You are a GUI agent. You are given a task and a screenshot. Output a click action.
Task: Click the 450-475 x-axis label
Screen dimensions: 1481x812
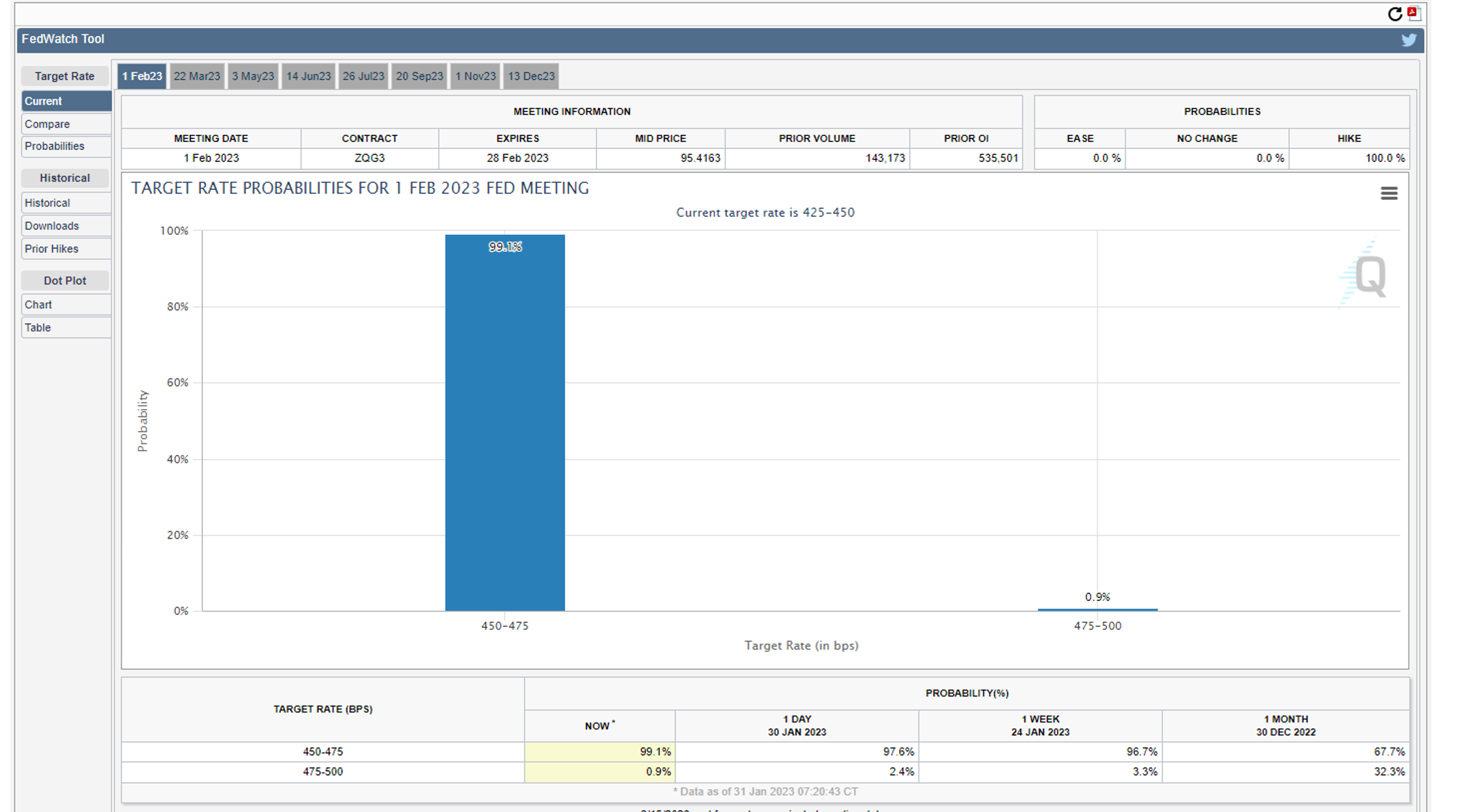point(505,626)
